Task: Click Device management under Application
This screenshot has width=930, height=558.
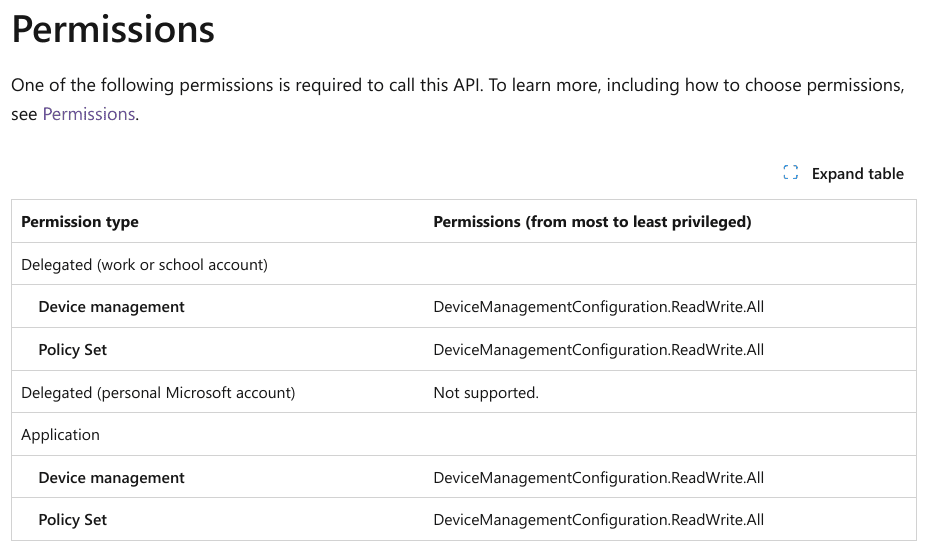Action: 111,478
